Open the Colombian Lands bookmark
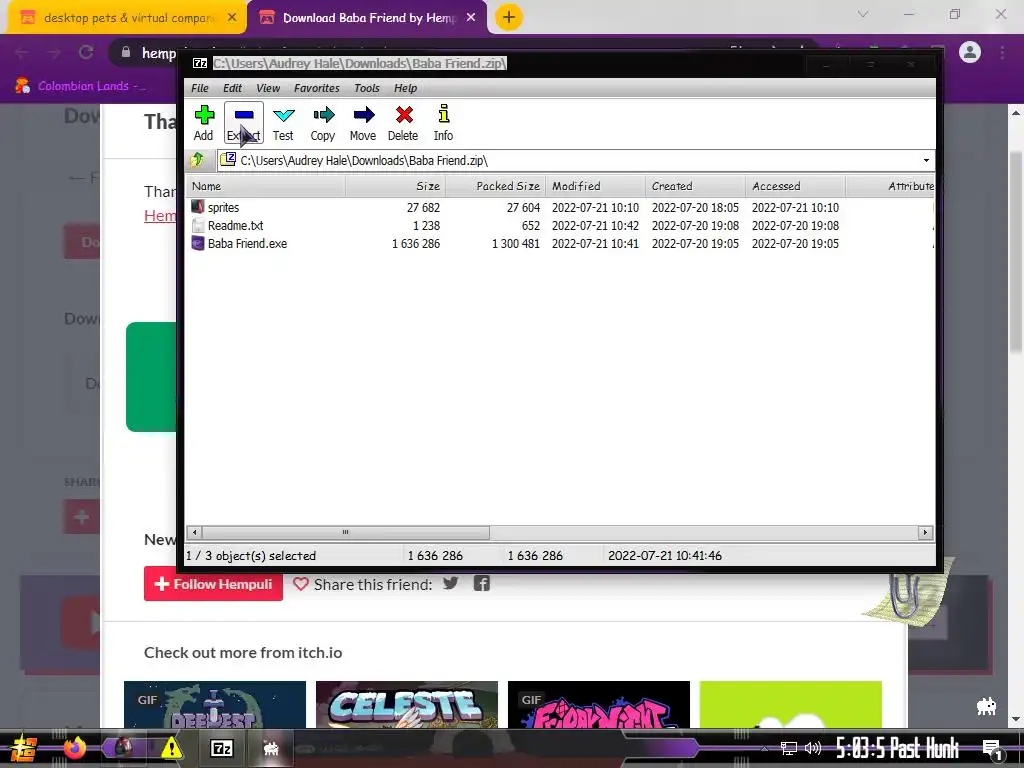Image resolution: width=1024 pixels, height=768 pixels. [x=80, y=86]
